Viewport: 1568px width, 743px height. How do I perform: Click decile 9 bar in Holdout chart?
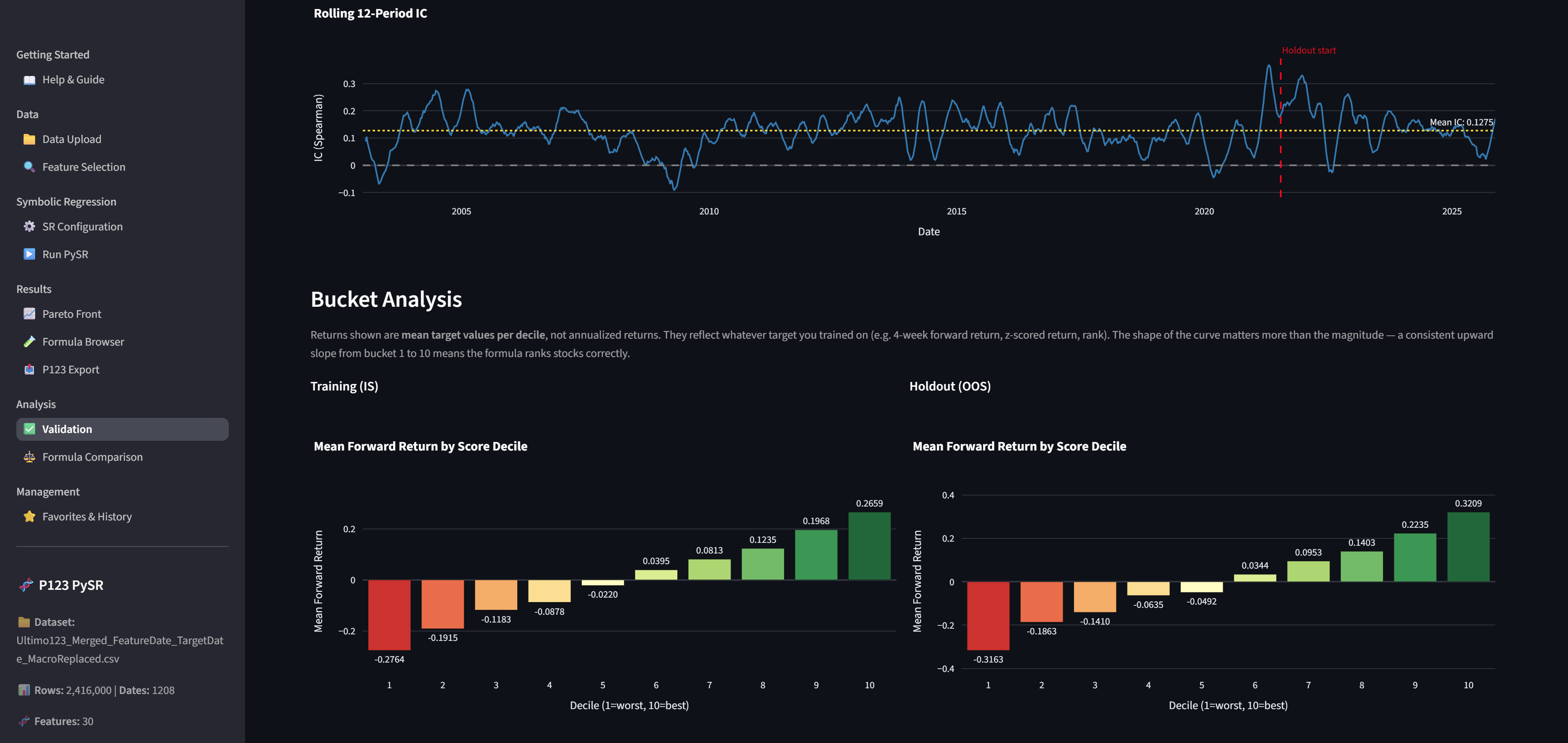click(1415, 558)
